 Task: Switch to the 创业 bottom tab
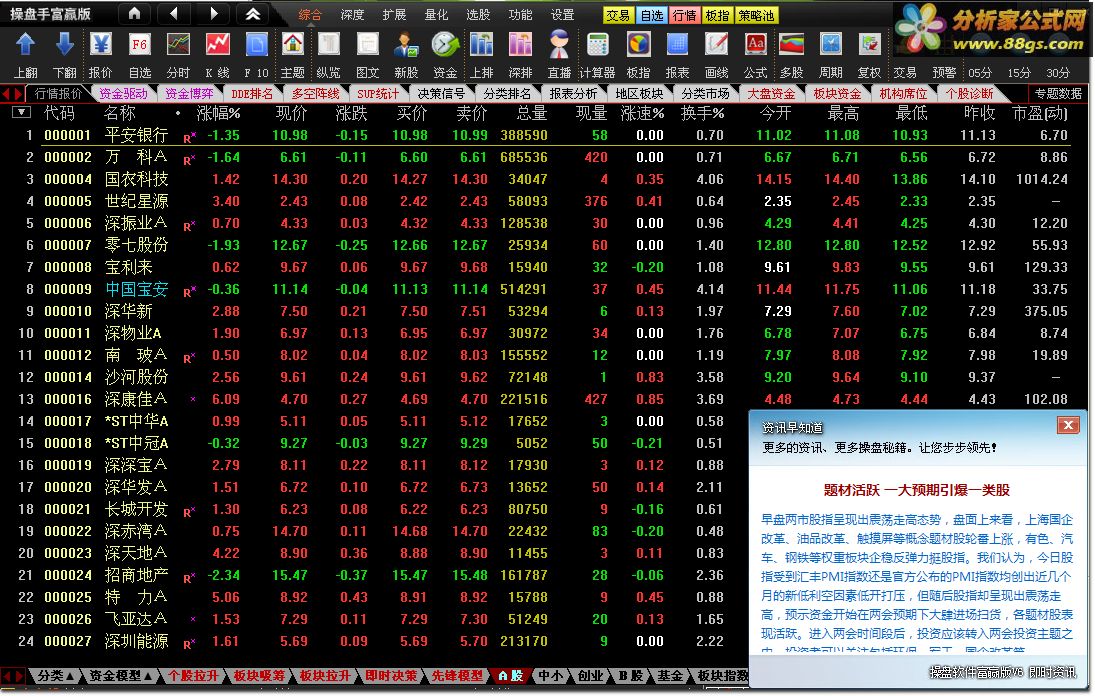pyautogui.click(x=591, y=676)
